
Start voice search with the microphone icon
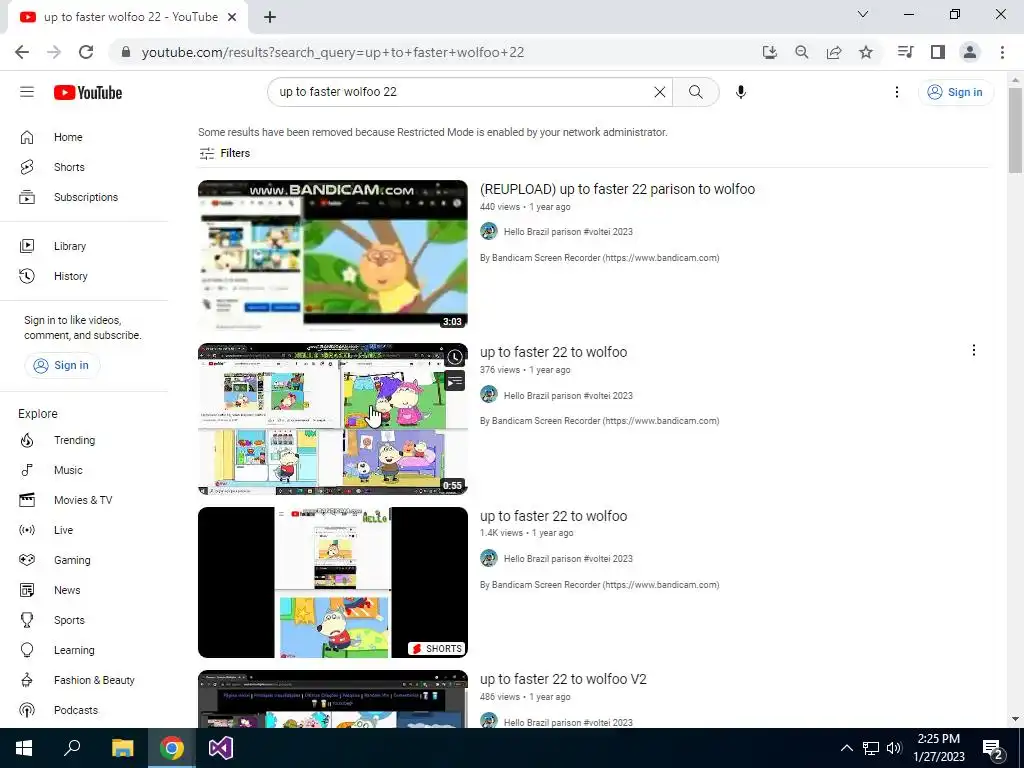[741, 92]
